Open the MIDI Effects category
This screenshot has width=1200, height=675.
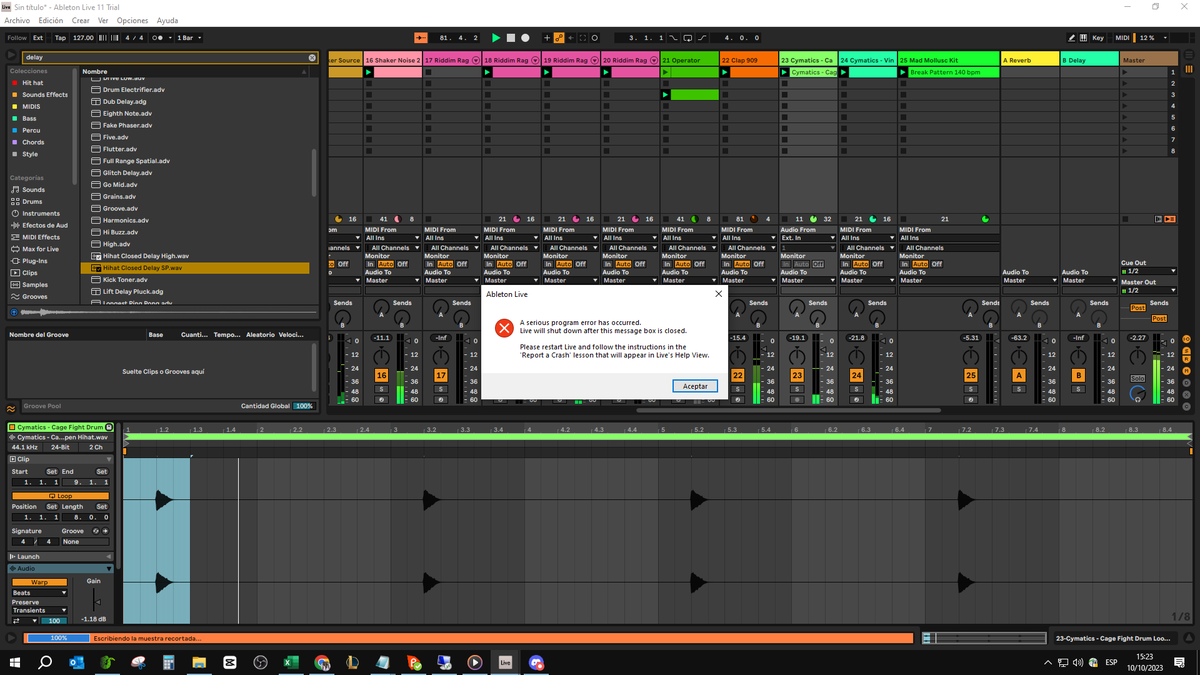point(41,237)
